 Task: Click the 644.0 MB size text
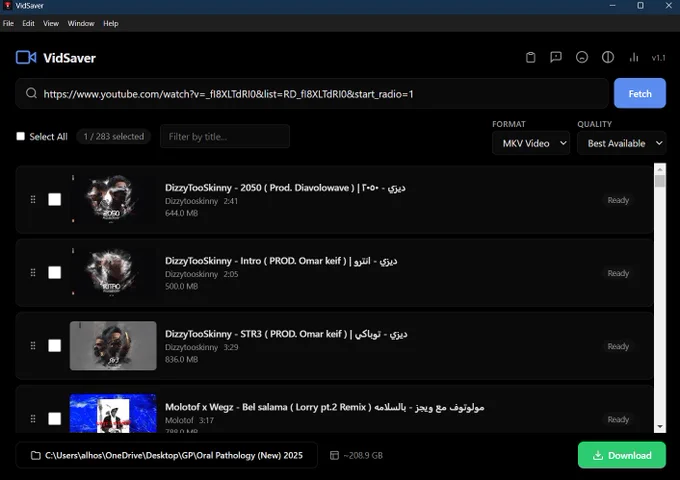[x=181, y=213]
